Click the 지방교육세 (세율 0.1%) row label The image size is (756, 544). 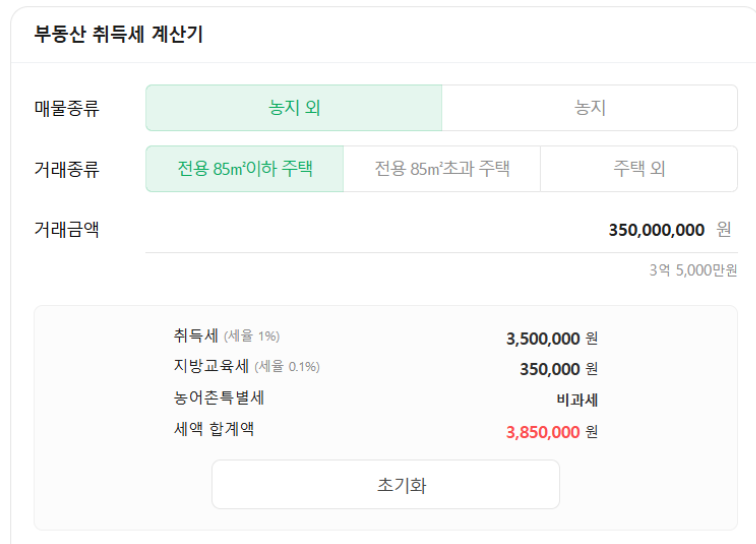pyautogui.click(x=246, y=367)
